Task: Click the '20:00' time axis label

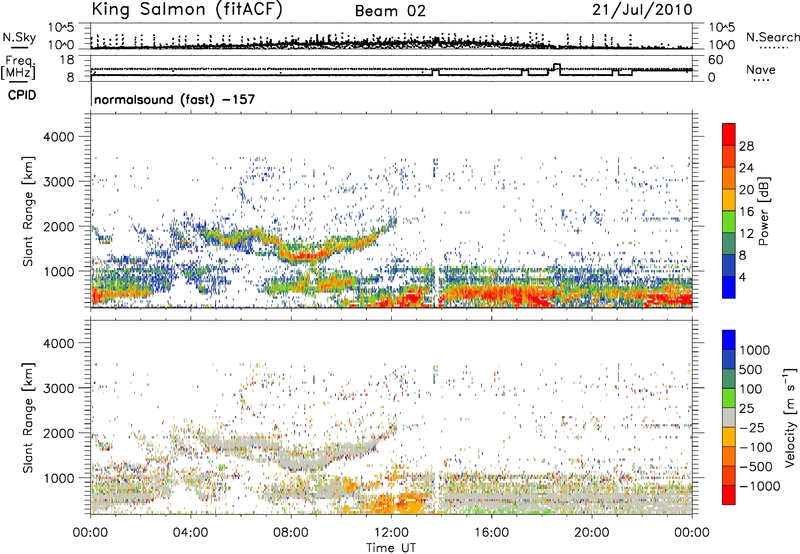Action: [x=592, y=533]
